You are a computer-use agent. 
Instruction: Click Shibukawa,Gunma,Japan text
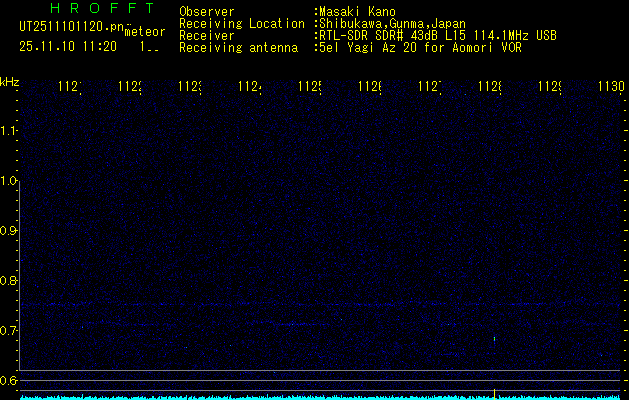pos(392,24)
